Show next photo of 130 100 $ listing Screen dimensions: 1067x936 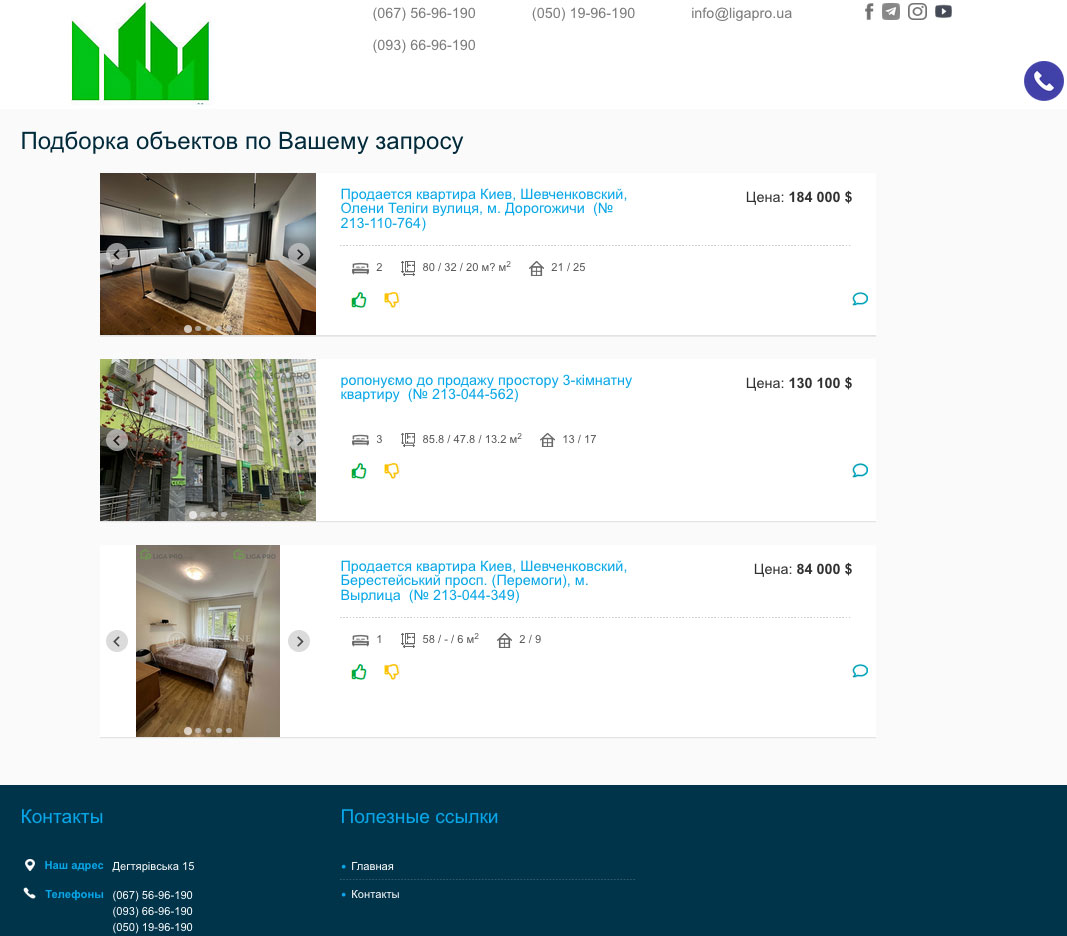point(299,440)
